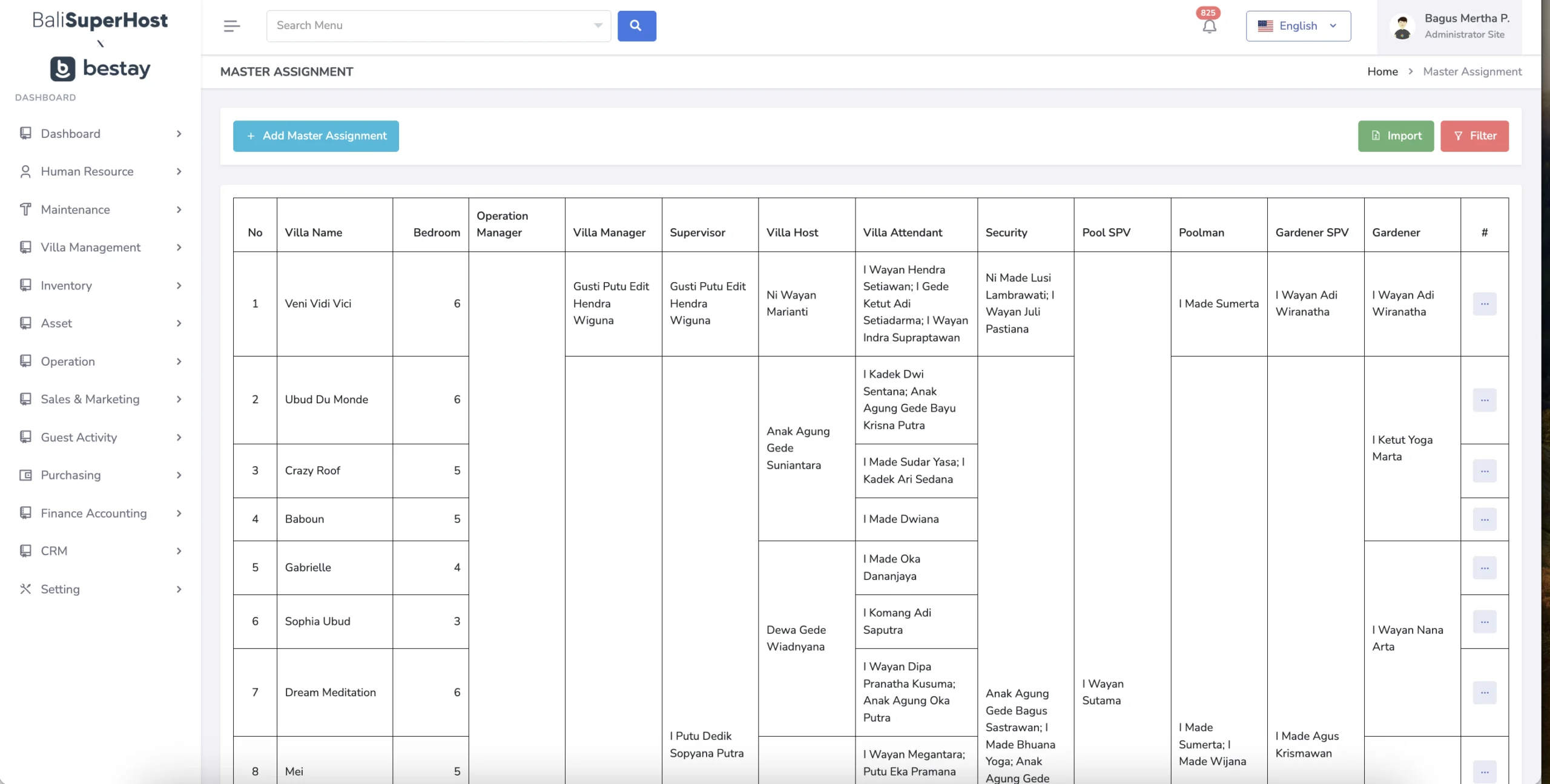The image size is (1550, 784).
Task: Open the Search Menu dropdown arrow
Action: 598,25
